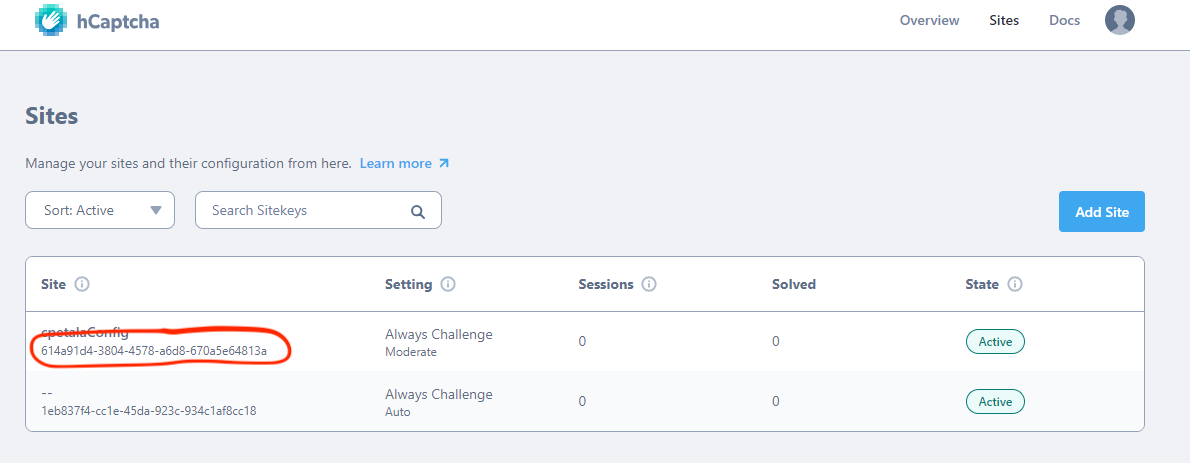Open the Sites tab
The image size is (1190, 463).
[1004, 20]
